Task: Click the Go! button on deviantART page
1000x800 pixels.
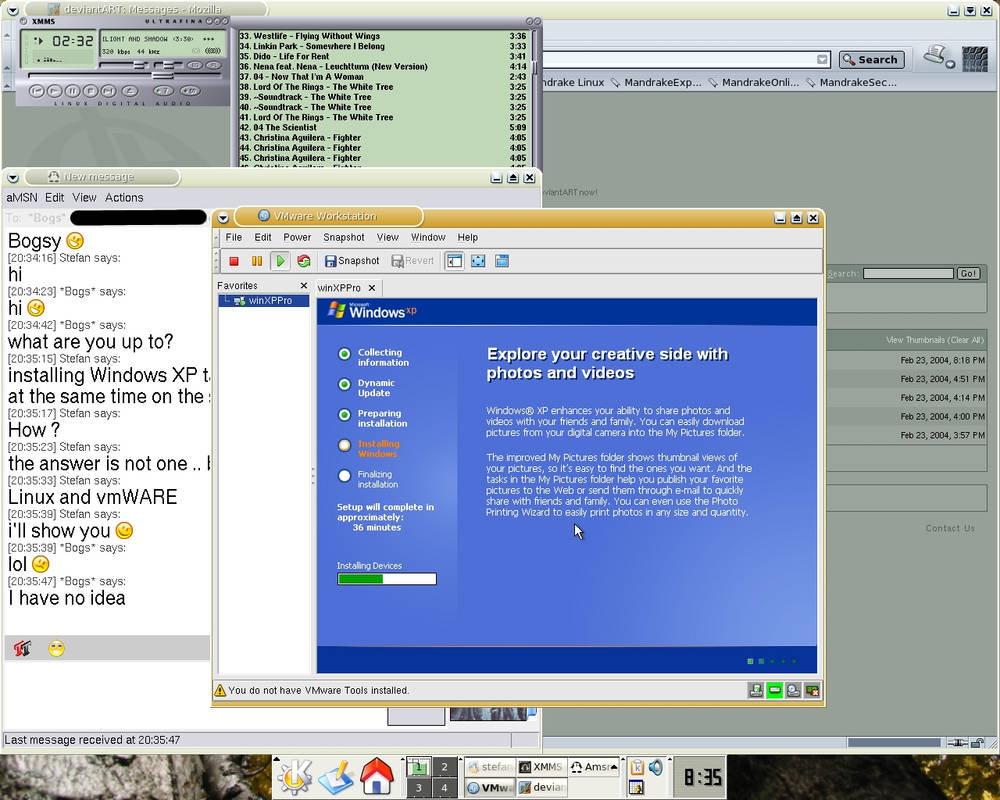Action: (x=968, y=273)
